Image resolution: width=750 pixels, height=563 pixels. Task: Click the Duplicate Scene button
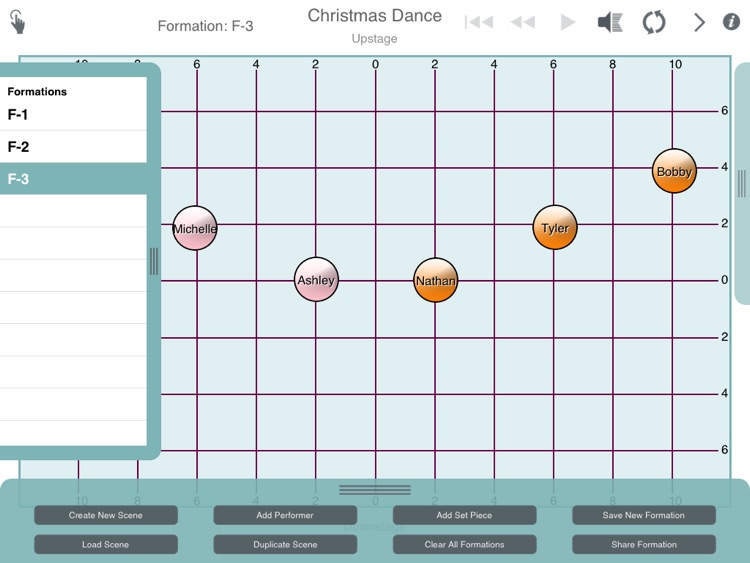(285, 544)
